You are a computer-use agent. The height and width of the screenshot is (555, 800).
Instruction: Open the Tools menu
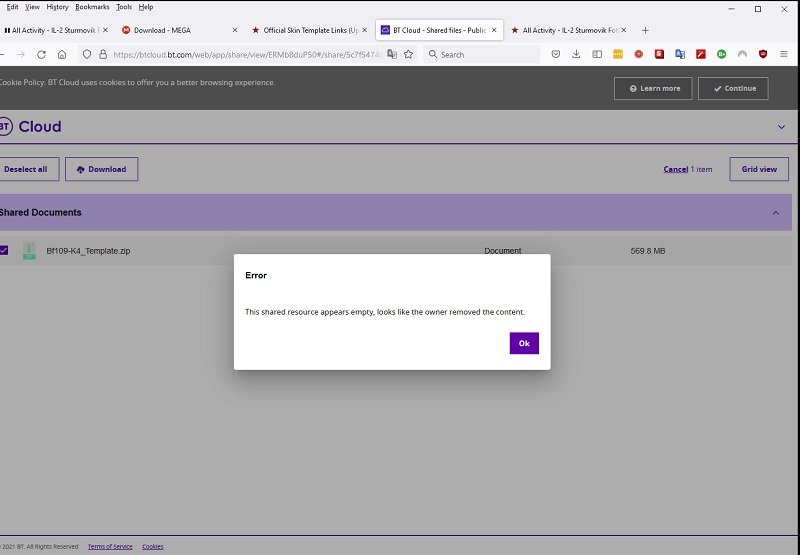(x=124, y=7)
